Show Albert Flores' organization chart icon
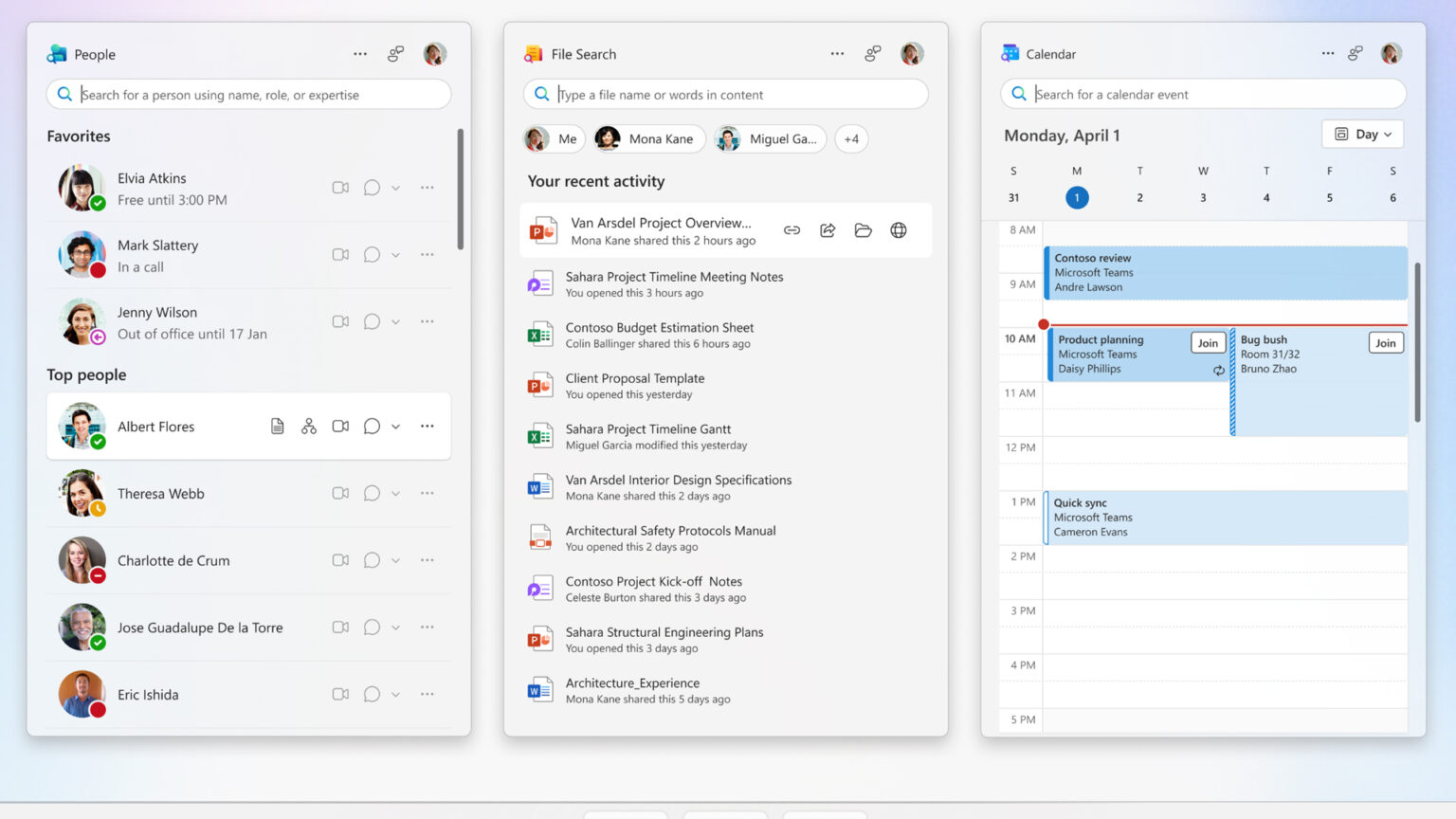 pos(309,427)
